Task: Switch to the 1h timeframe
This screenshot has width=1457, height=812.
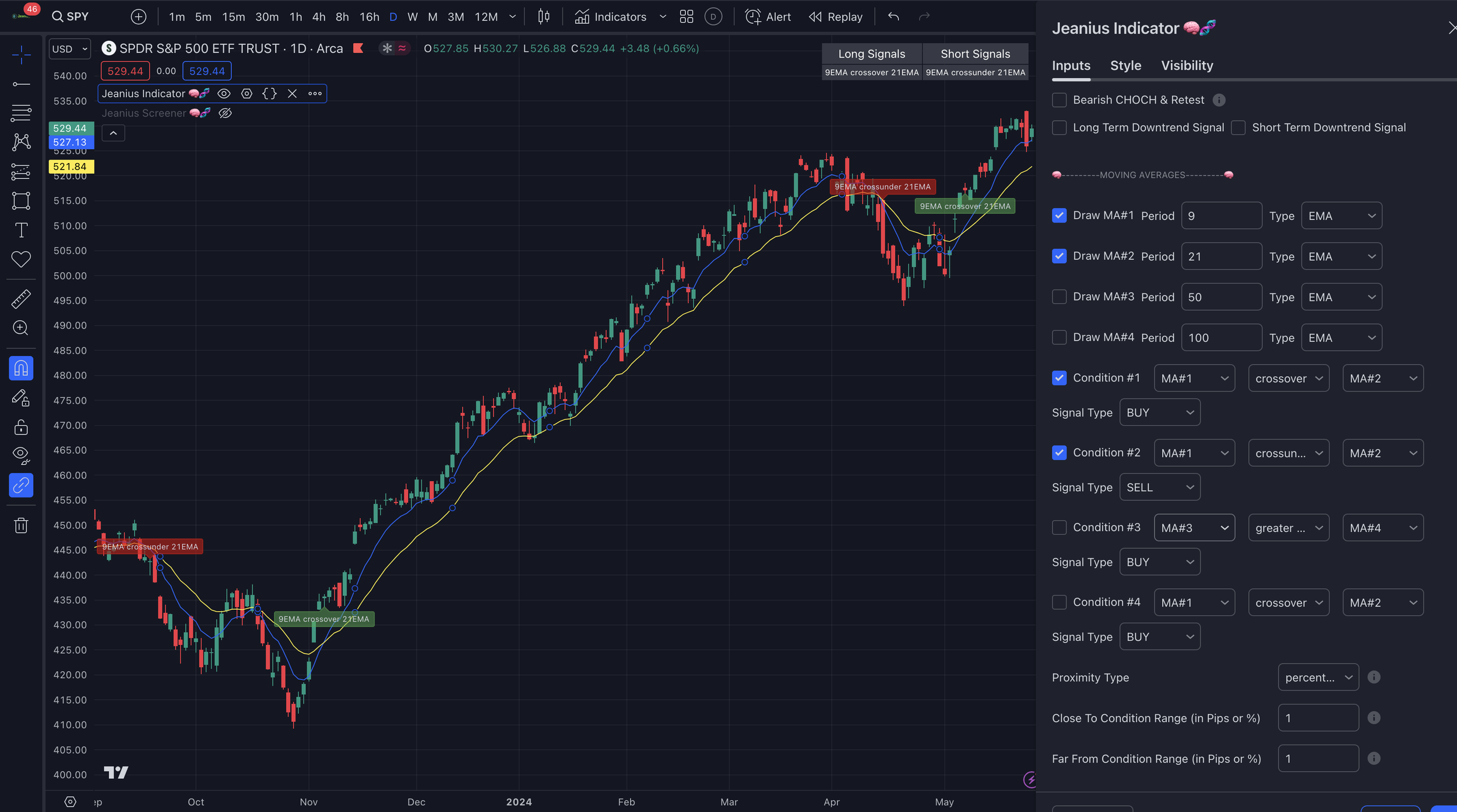Action: click(x=295, y=16)
